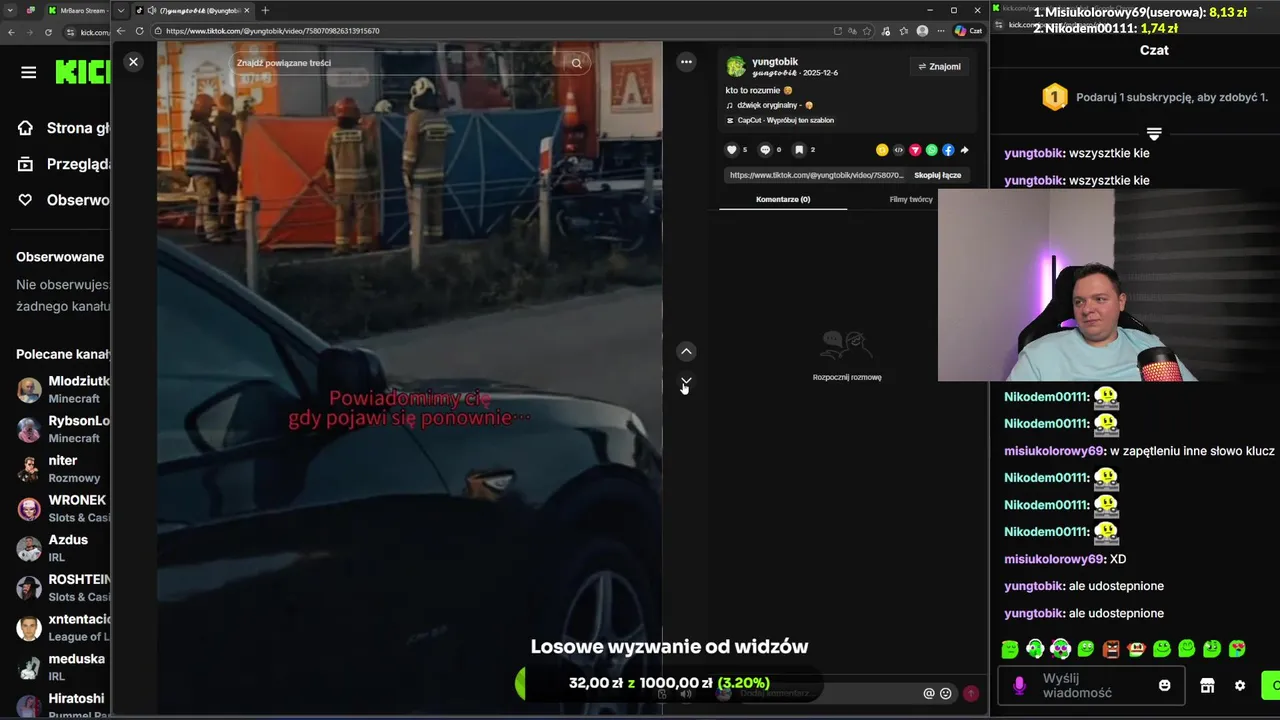Open the yungtobik username link
Image resolution: width=1280 pixels, height=720 pixels.
click(x=774, y=62)
